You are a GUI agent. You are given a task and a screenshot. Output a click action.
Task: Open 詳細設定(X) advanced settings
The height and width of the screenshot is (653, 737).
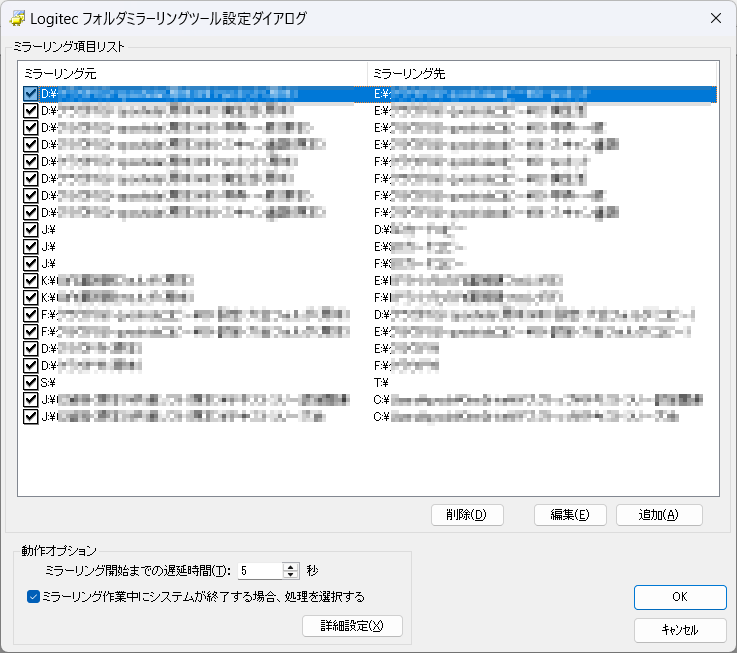[352, 626]
